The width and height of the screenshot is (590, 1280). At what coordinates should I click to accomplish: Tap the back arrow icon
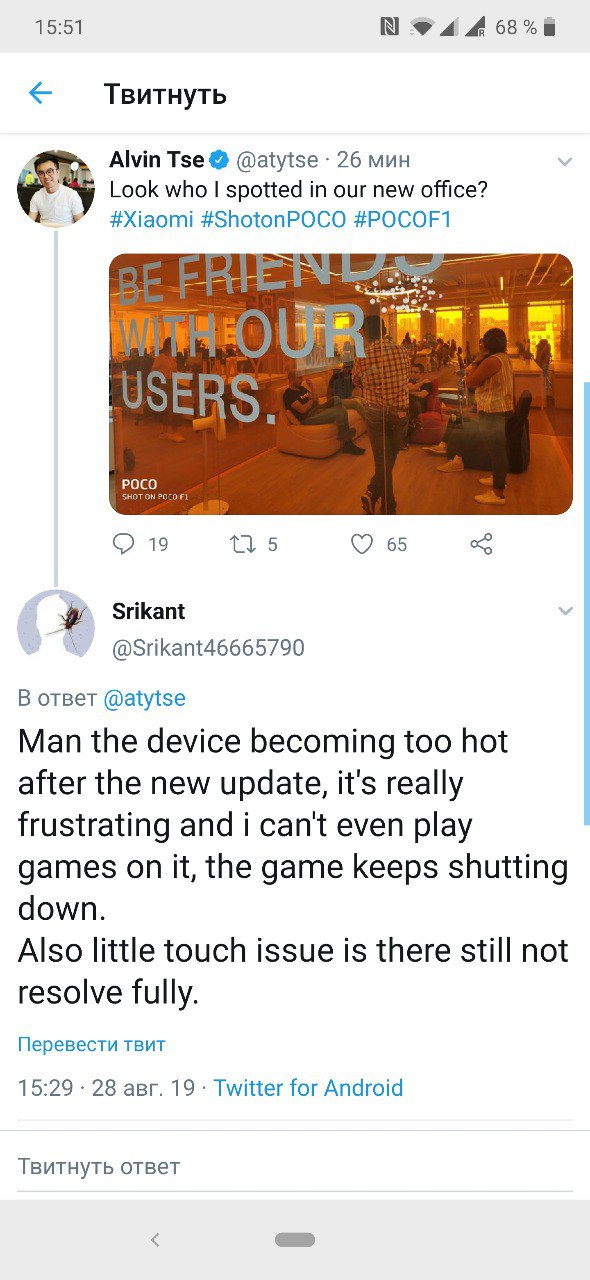click(40, 94)
